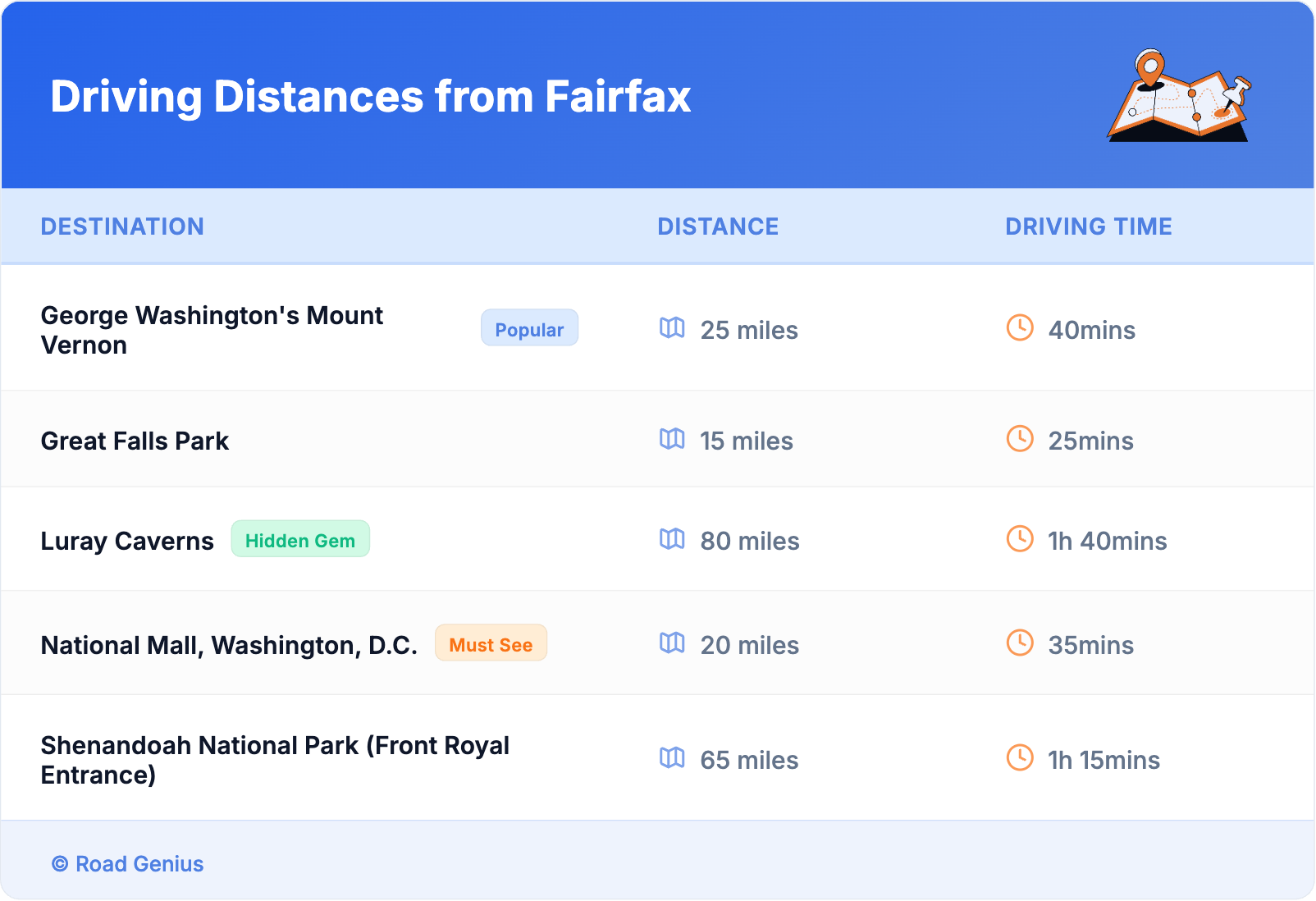Click the map icon beside 20 miles
The image size is (1316, 901).
coord(672,643)
